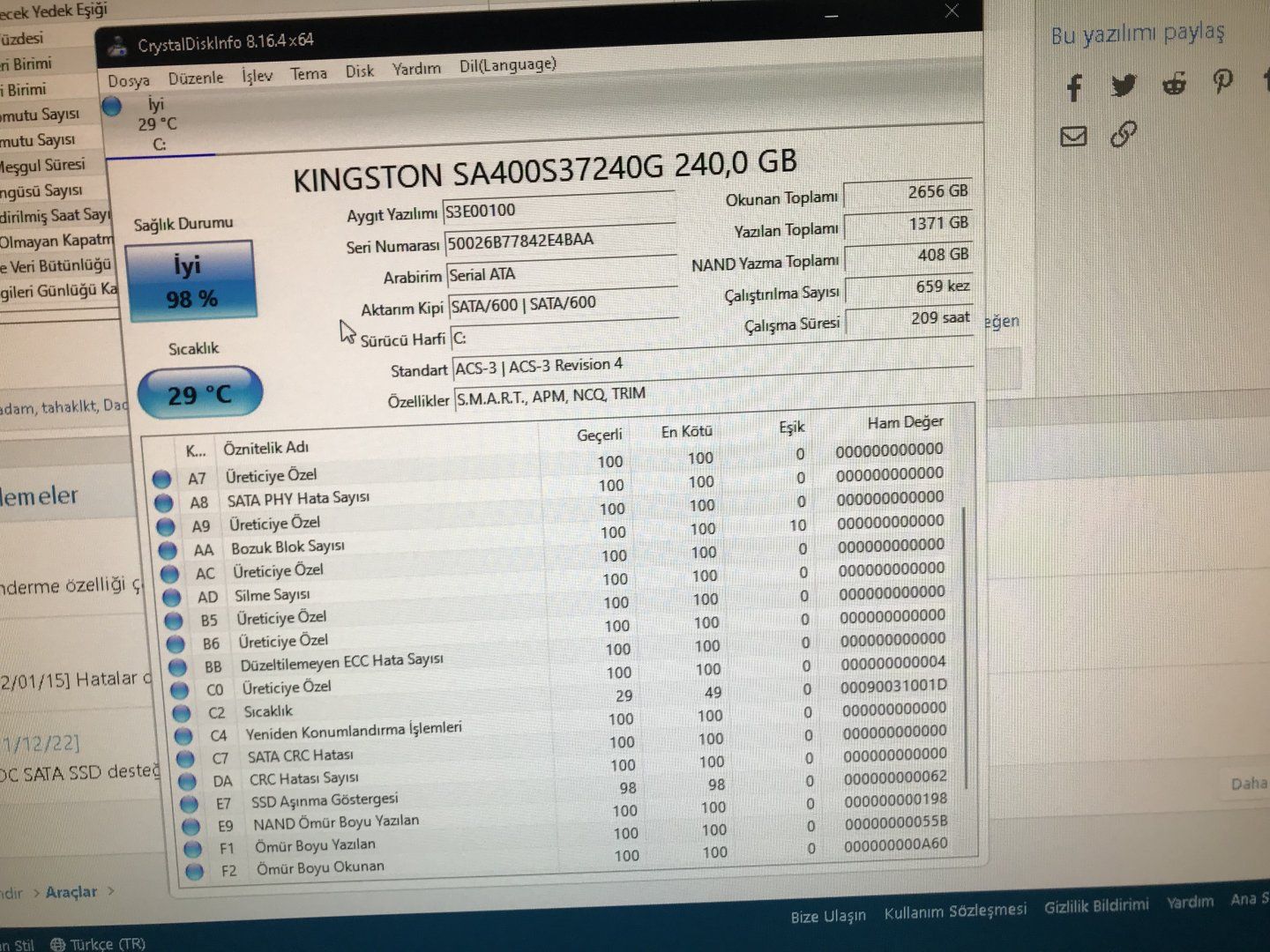
Task: Click the status circle for Düzeltilemeyen ECC Hata Sayısı
Action: tap(177, 667)
